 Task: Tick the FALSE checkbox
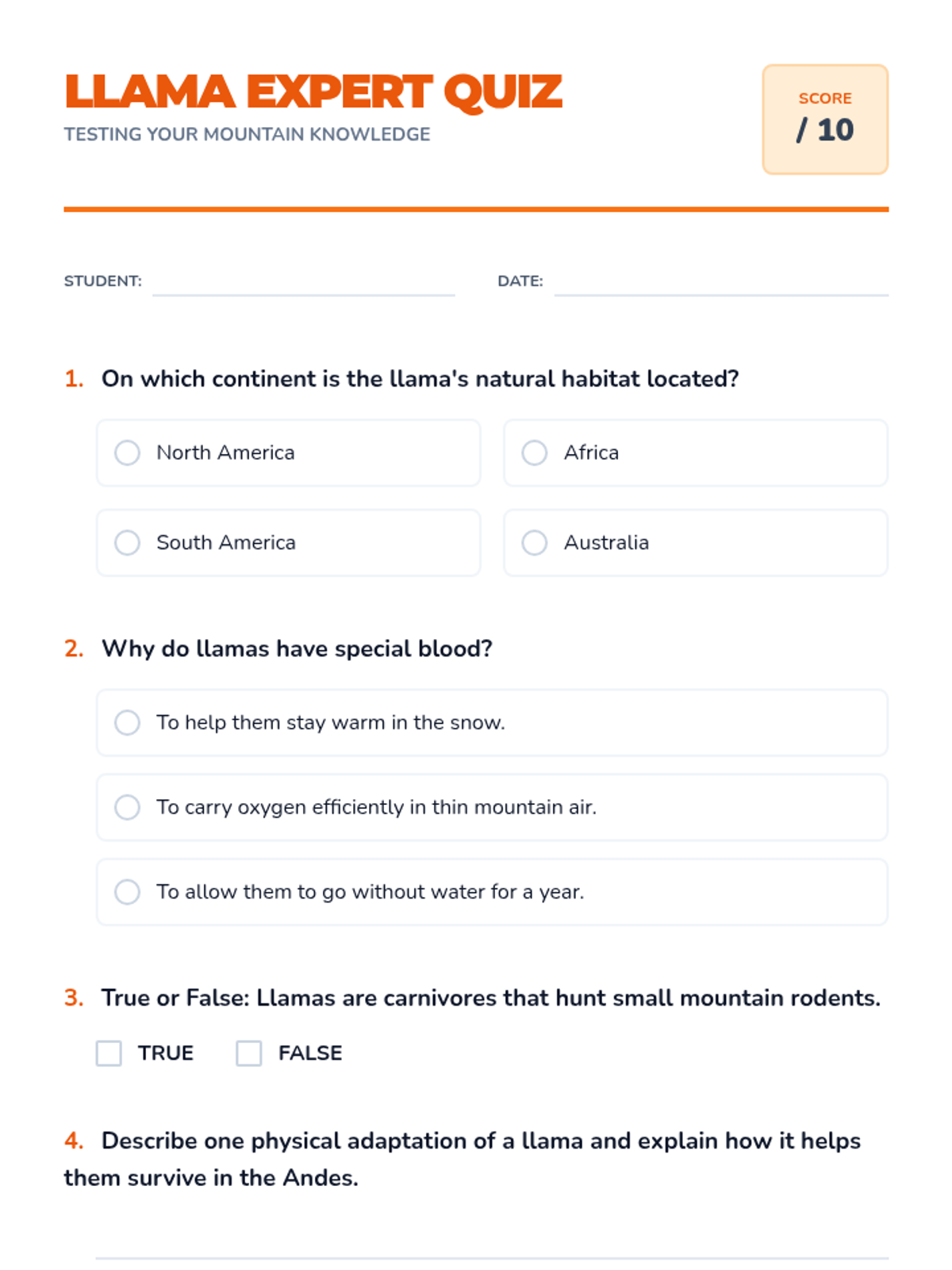(x=249, y=1053)
